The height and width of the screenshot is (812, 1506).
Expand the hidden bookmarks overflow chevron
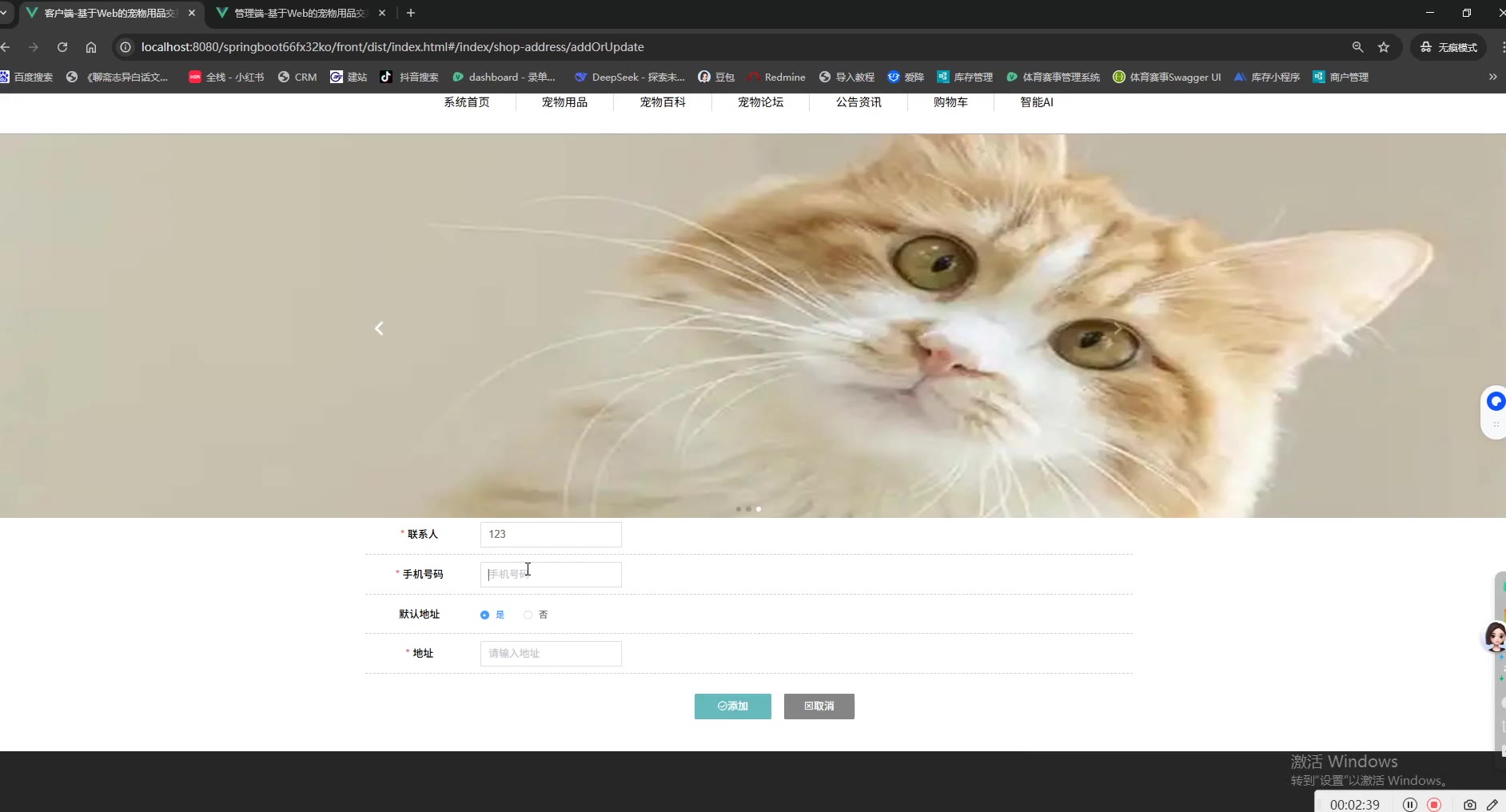click(x=1492, y=77)
